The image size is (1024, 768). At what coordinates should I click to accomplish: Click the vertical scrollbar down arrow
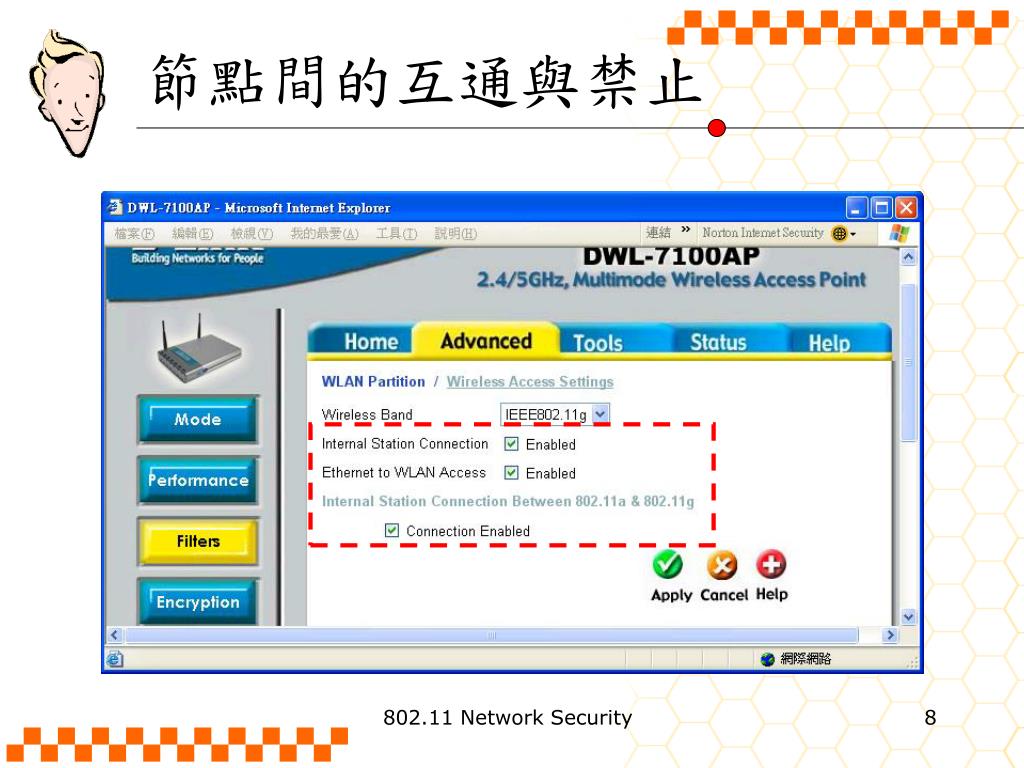(908, 616)
